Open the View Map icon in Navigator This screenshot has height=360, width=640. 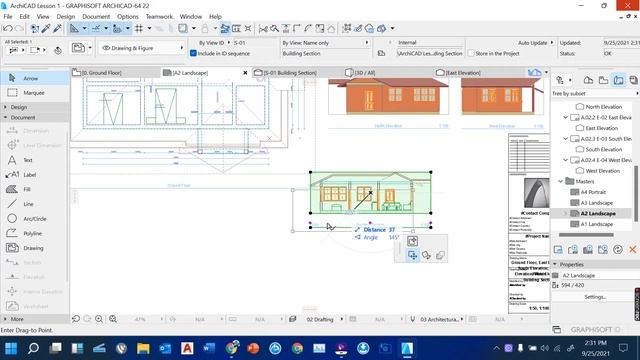(603, 80)
